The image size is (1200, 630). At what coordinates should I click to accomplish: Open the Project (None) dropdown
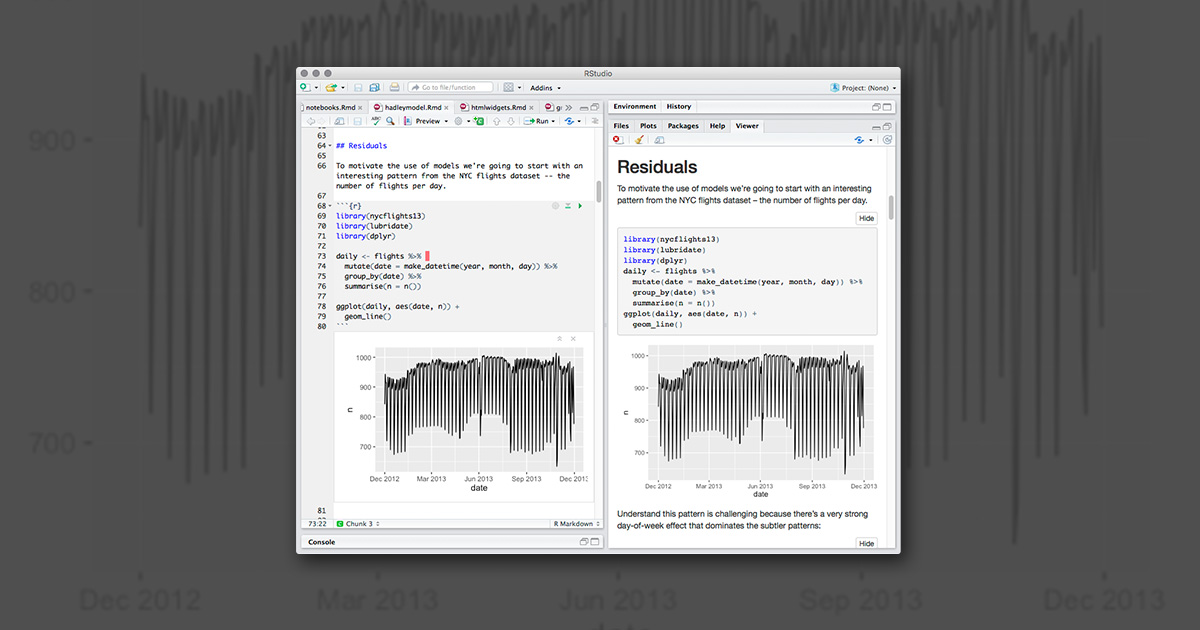coord(865,88)
